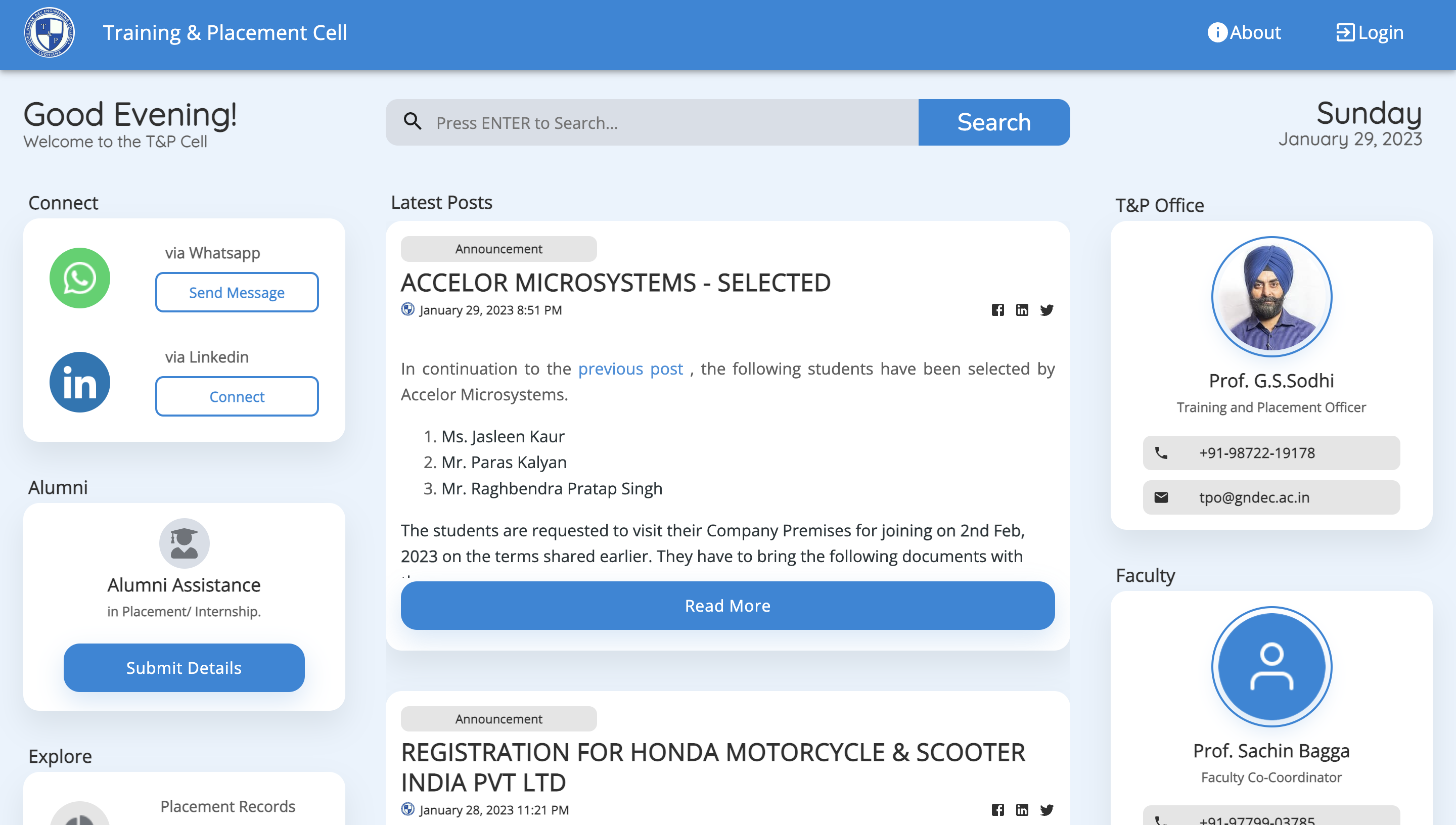Follow the 'previous post' link

click(x=630, y=369)
